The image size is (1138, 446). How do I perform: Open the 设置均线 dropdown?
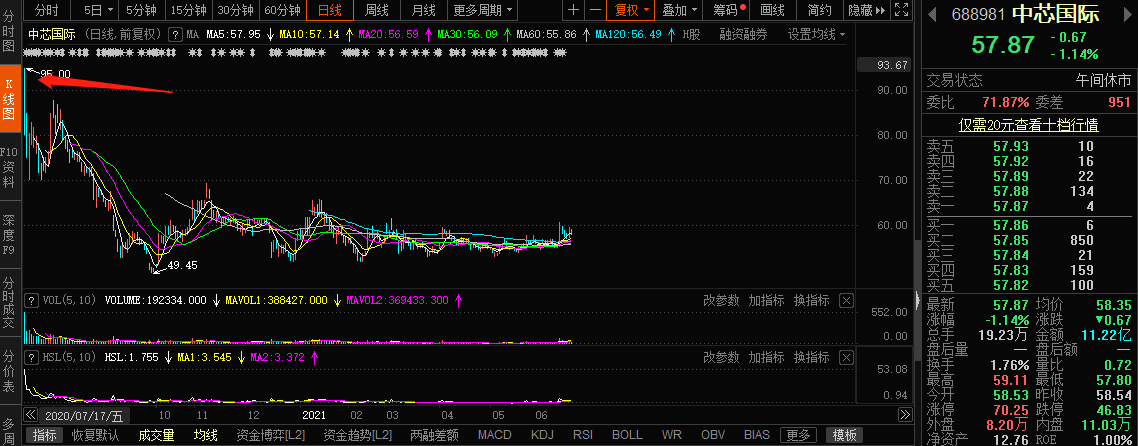pyautogui.click(x=815, y=34)
